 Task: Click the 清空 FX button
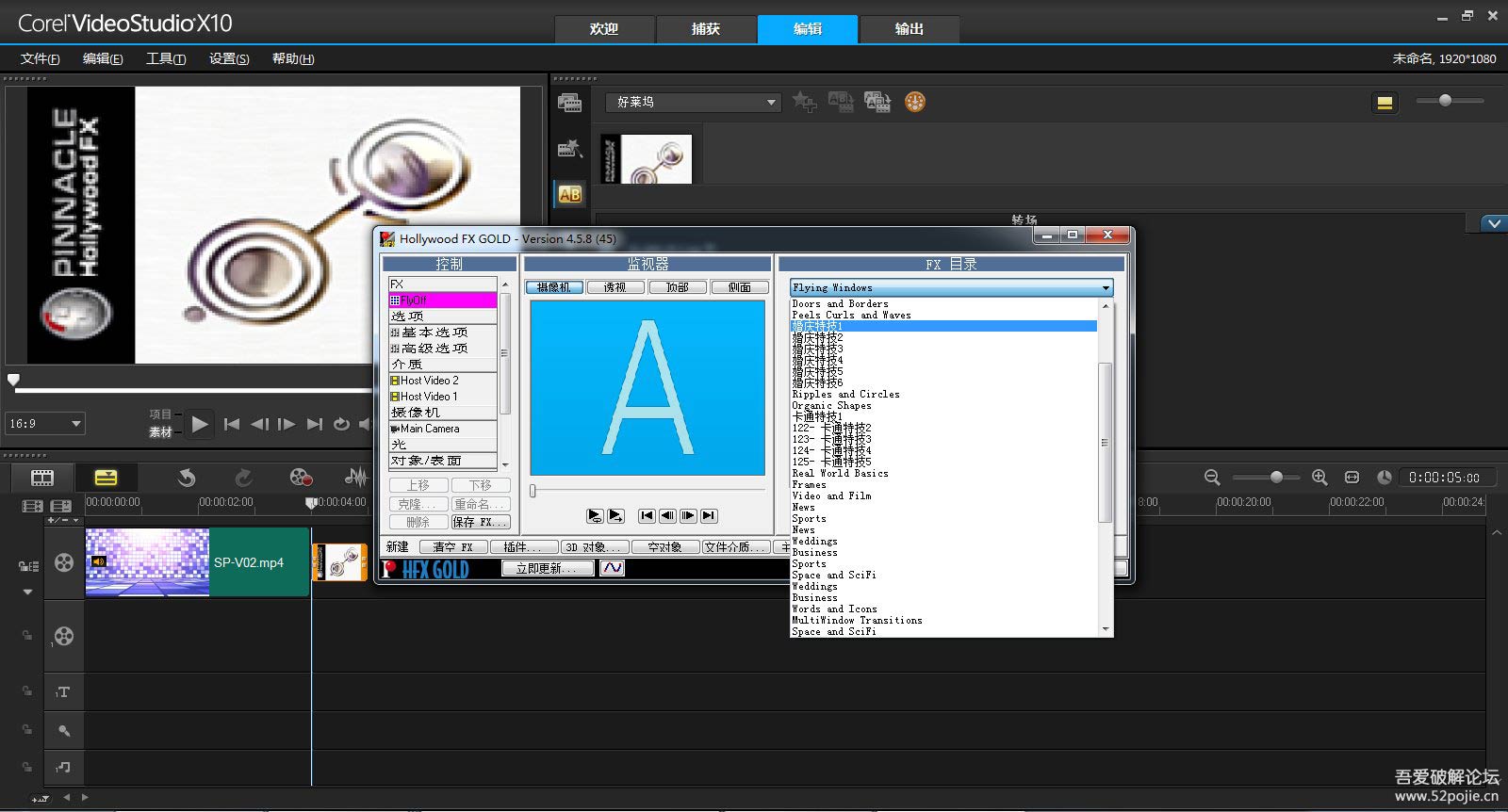click(x=452, y=546)
